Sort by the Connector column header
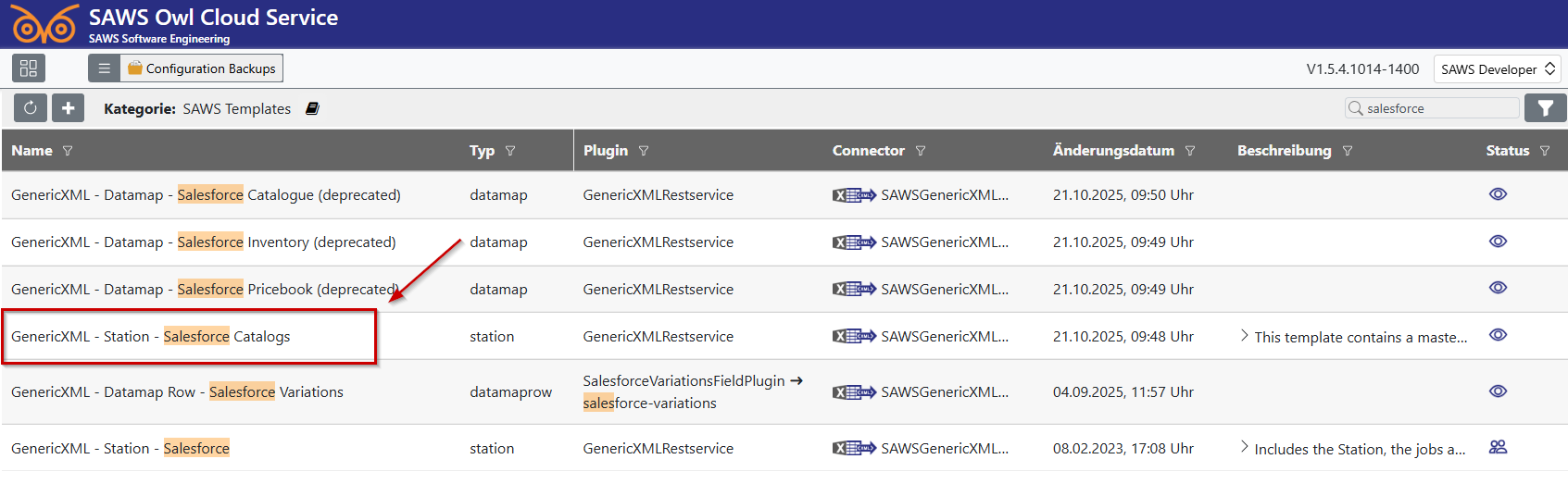 pyautogui.click(x=868, y=151)
